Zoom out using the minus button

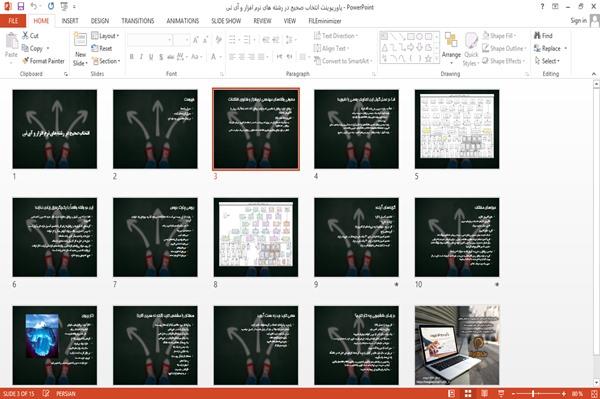[x=514, y=394]
